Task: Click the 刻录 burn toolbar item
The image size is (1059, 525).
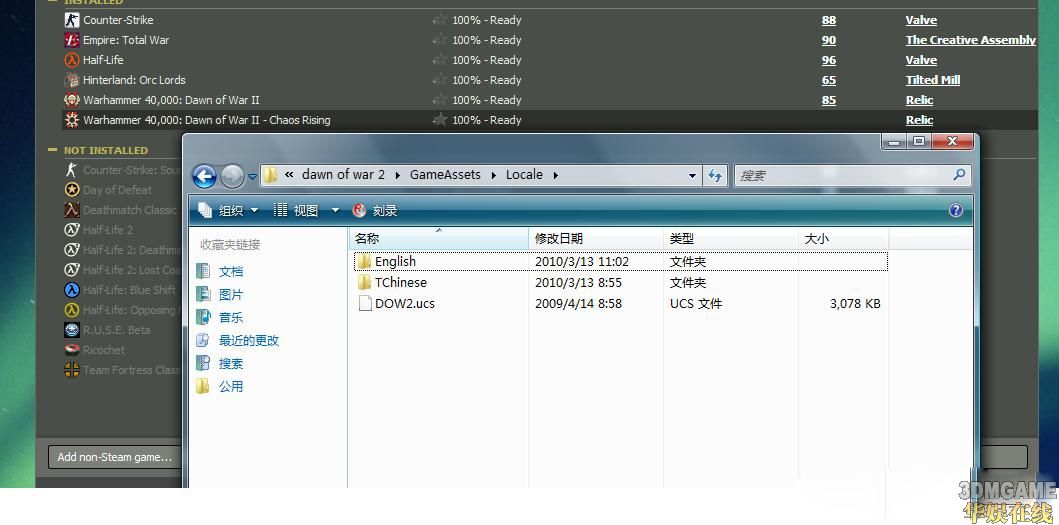Action: pyautogui.click(x=376, y=211)
